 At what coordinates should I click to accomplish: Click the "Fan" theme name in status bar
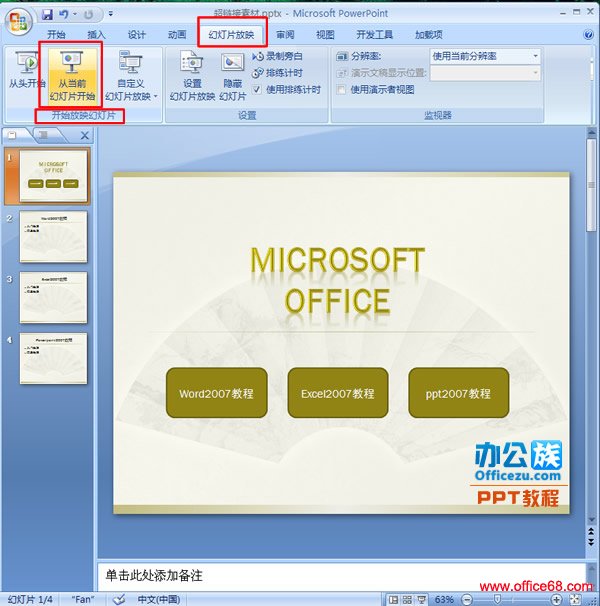coord(83,599)
